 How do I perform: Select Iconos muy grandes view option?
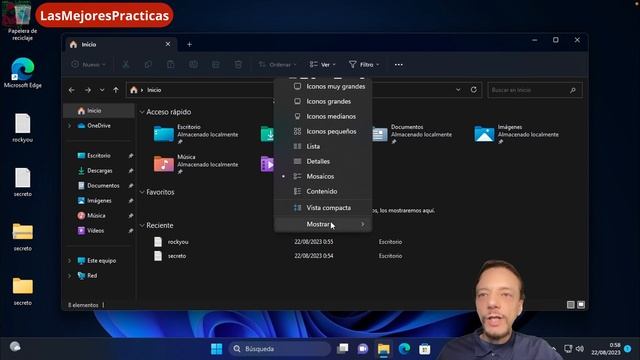pyautogui.click(x=323, y=87)
